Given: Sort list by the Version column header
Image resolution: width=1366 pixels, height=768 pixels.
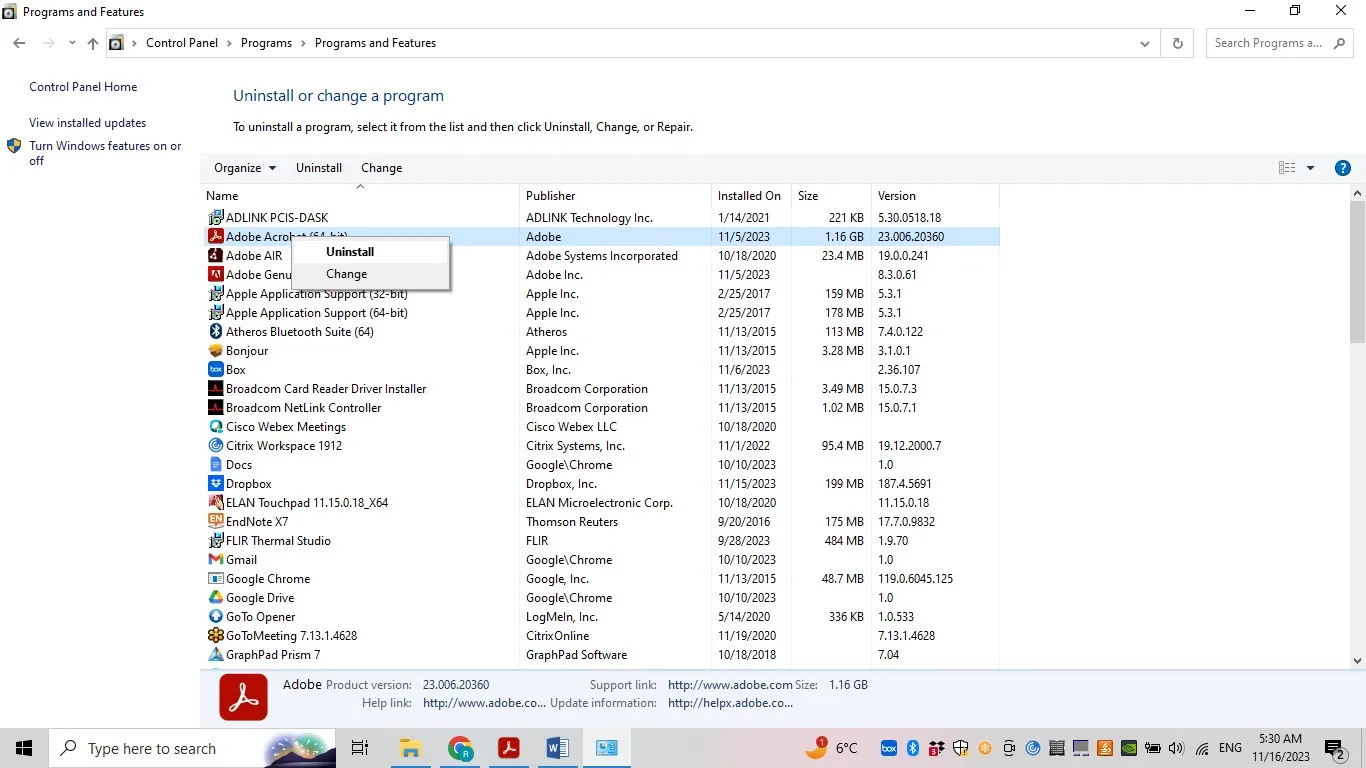Looking at the screenshot, I should pos(935,196).
